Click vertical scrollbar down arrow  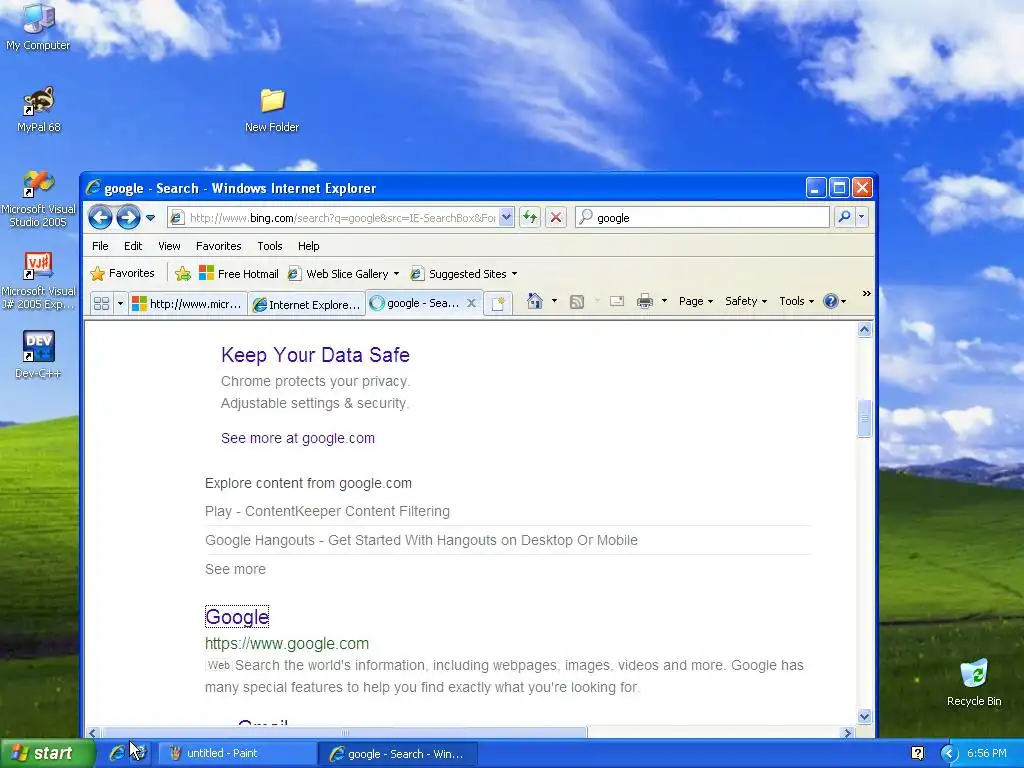click(864, 717)
